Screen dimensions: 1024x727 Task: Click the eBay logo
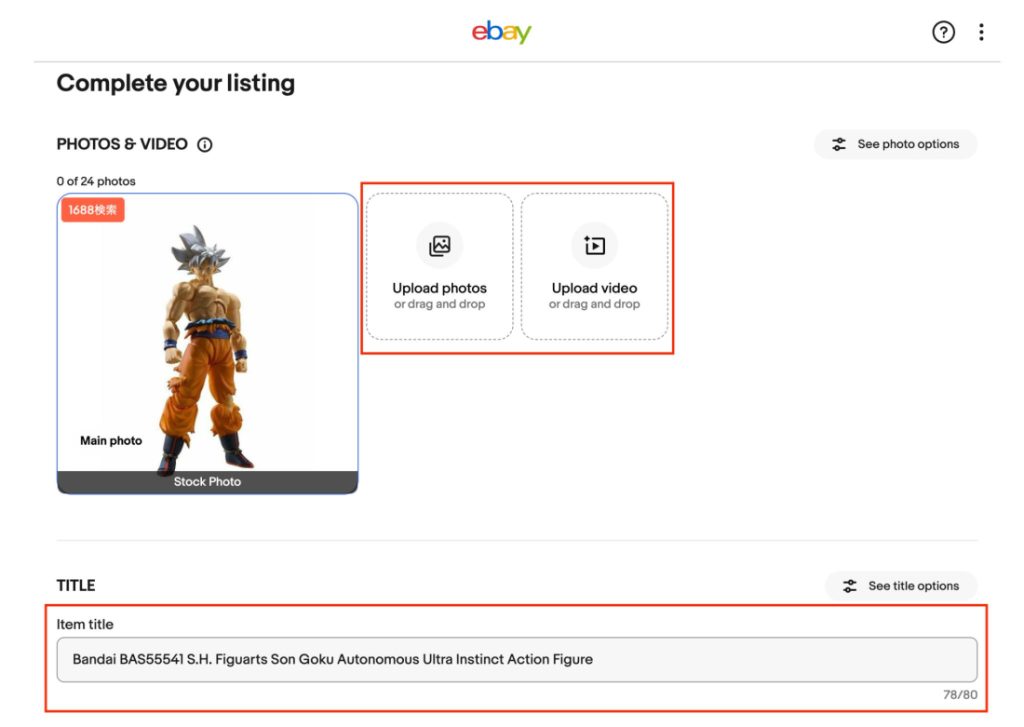tap(502, 31)
